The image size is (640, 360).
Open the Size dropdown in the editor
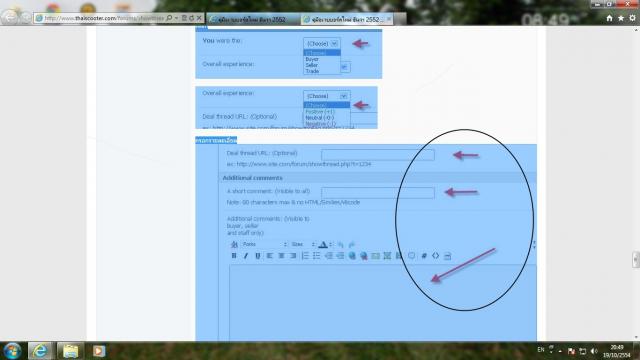click(303, 244)
